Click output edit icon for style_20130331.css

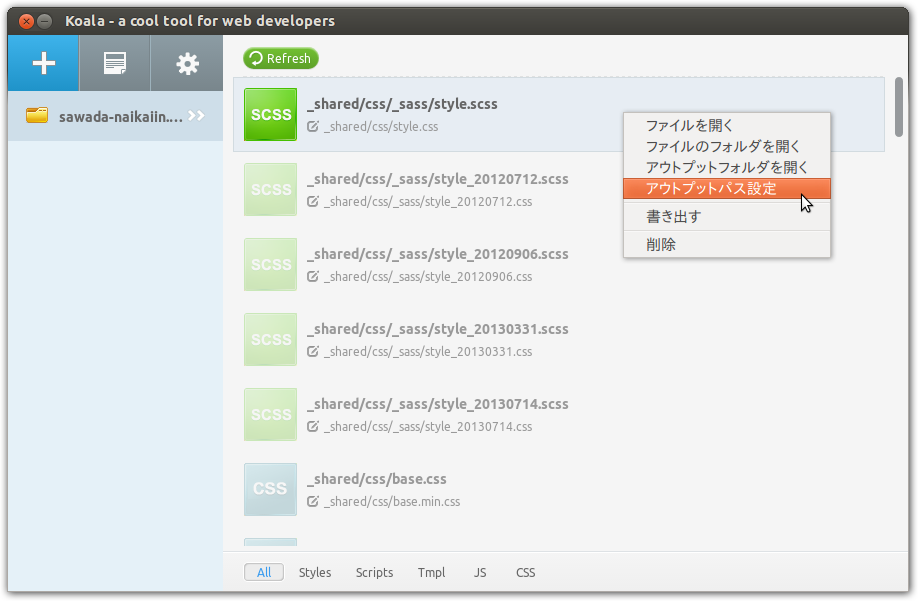coord(313,351)
